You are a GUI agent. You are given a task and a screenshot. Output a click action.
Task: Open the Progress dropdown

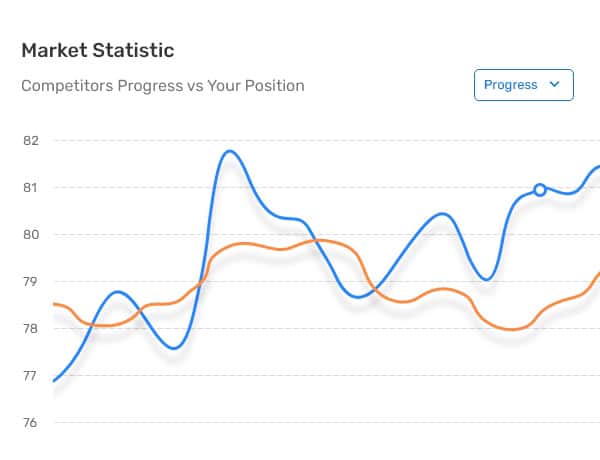(x=523, y=85)
